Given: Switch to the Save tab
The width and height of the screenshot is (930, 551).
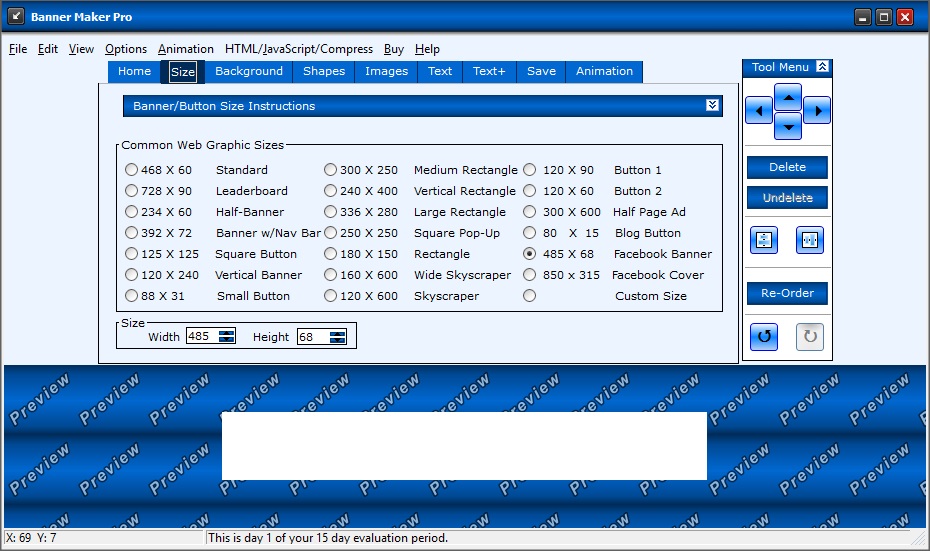Looking at the screenshot, I should [x=542, y=71].
